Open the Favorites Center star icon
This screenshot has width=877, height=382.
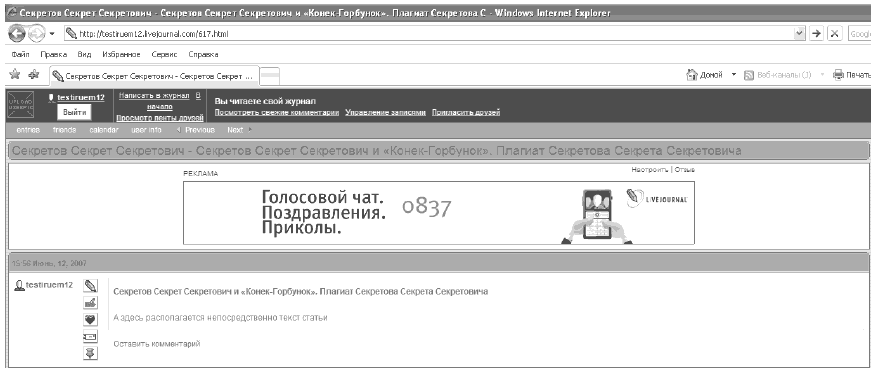tap(15, 74)
